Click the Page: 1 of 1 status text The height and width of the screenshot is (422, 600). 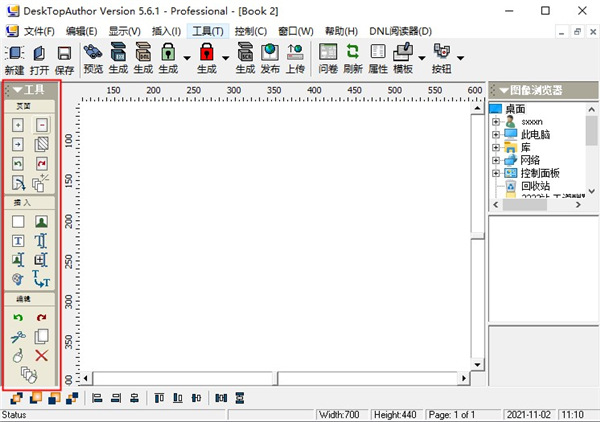pos(452,415)
